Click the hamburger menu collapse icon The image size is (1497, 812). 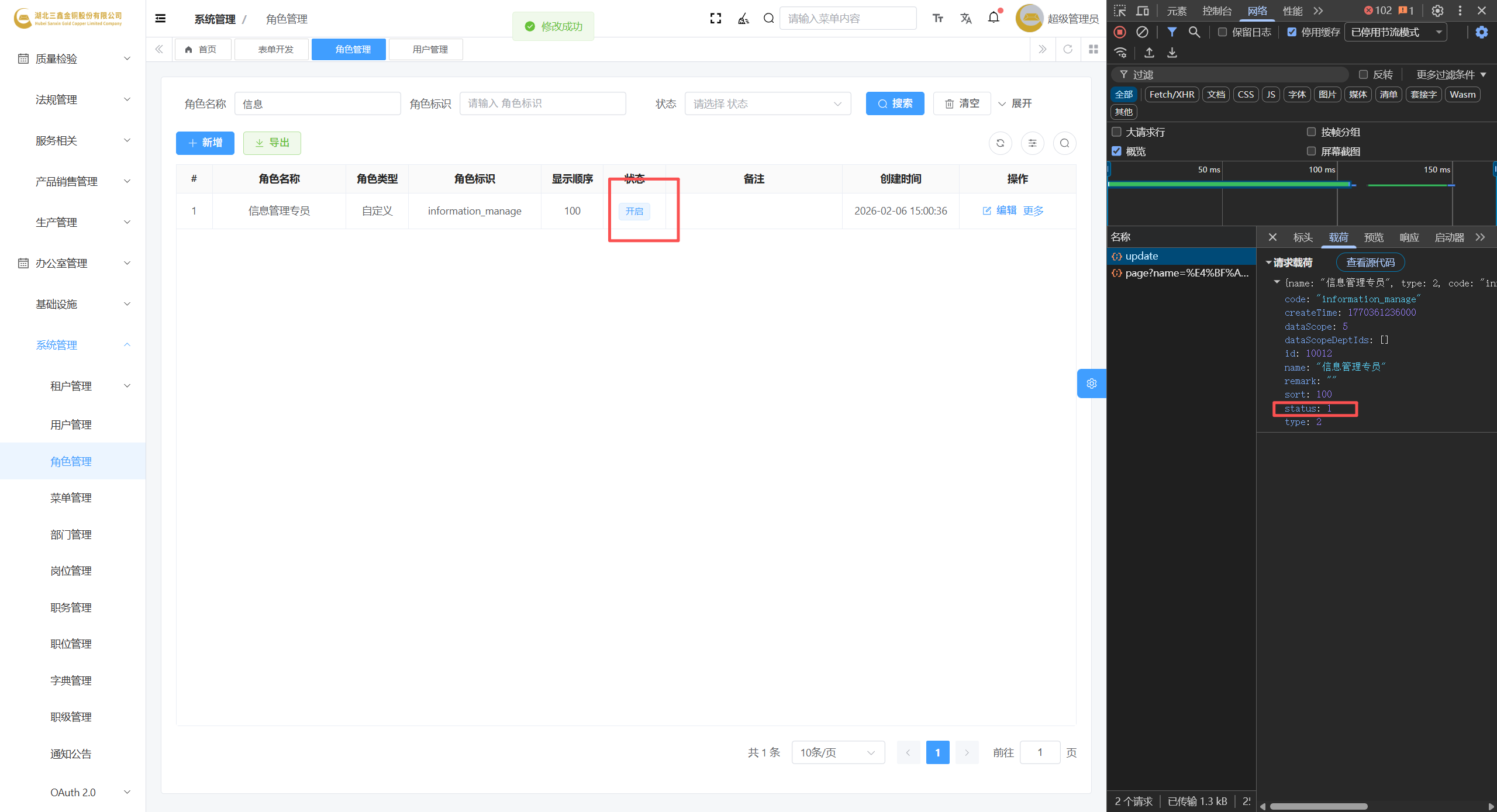(160, 19)
